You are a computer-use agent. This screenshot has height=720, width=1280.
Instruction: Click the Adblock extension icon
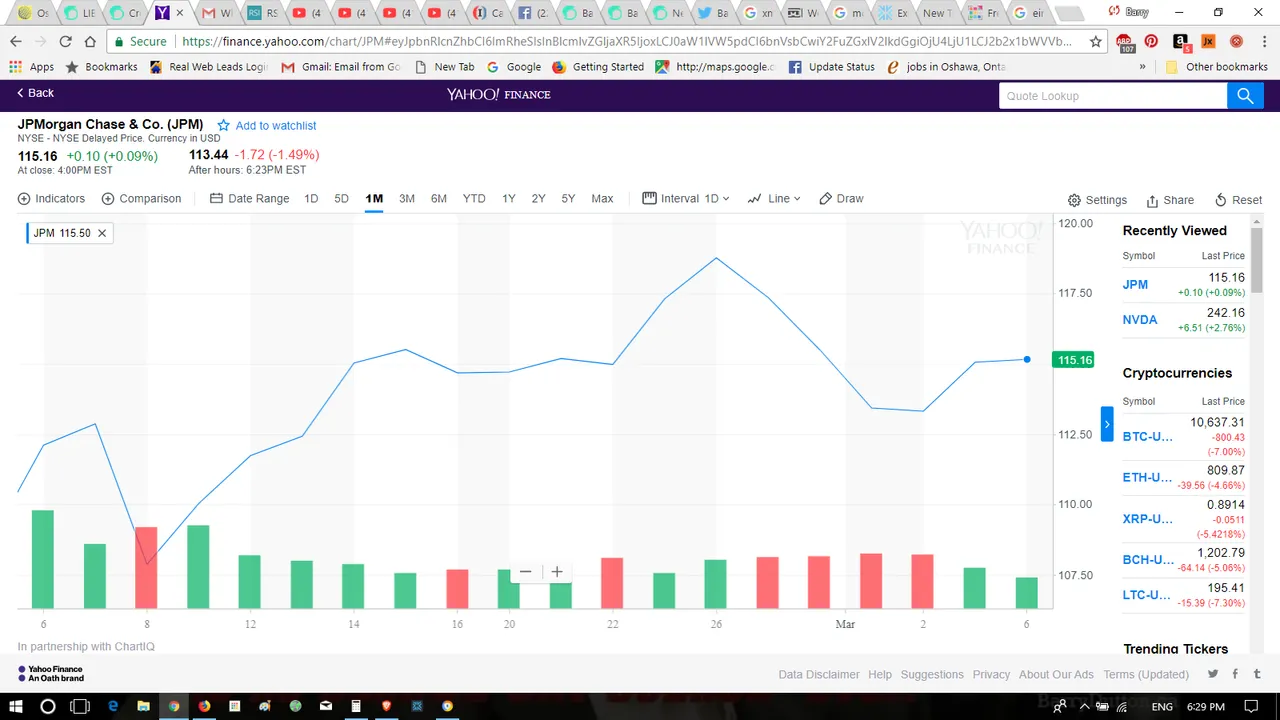point(1127,43)
